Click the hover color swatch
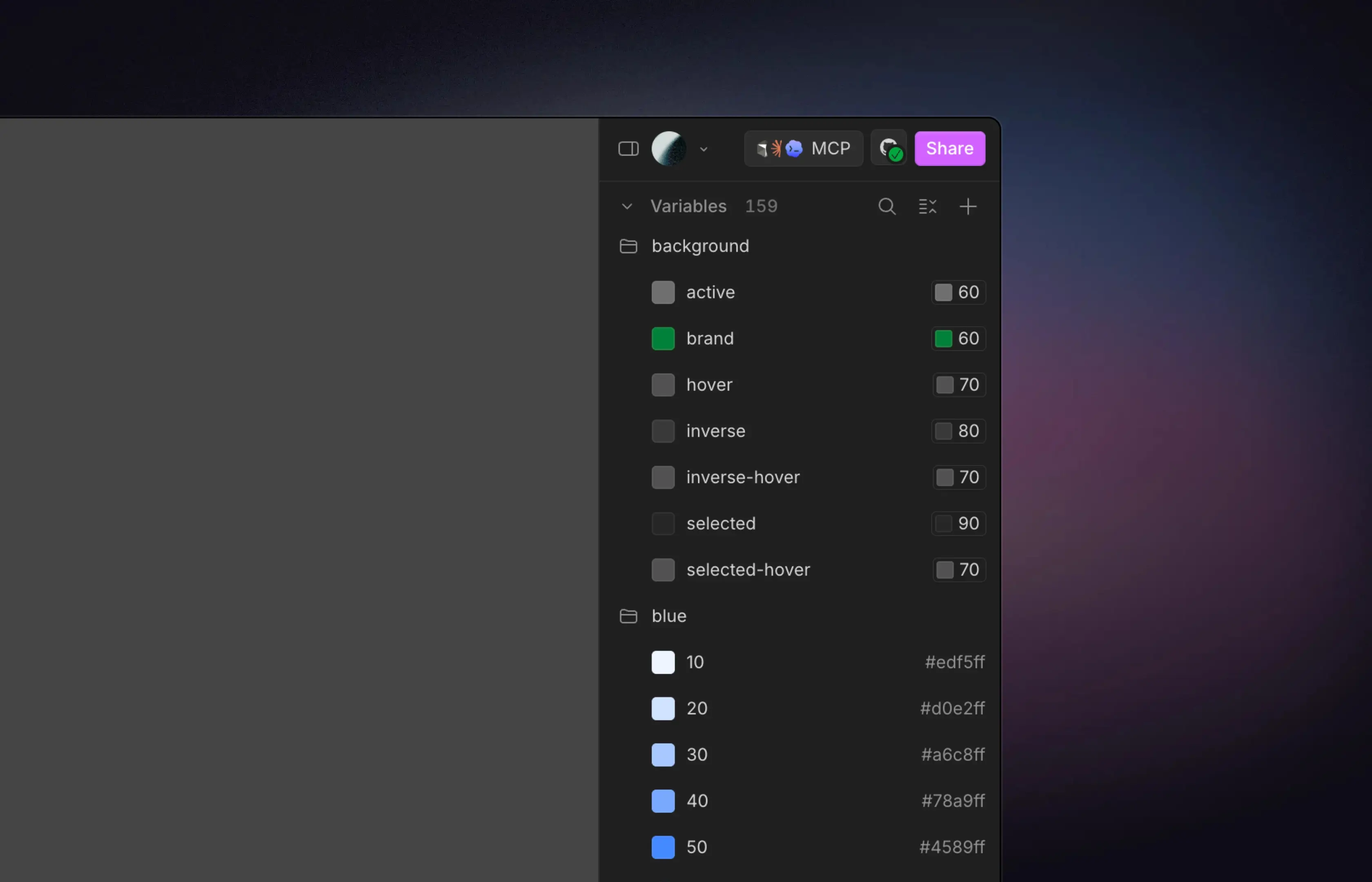This screenshot has width=1372, height=882. [x=663, y=385]
